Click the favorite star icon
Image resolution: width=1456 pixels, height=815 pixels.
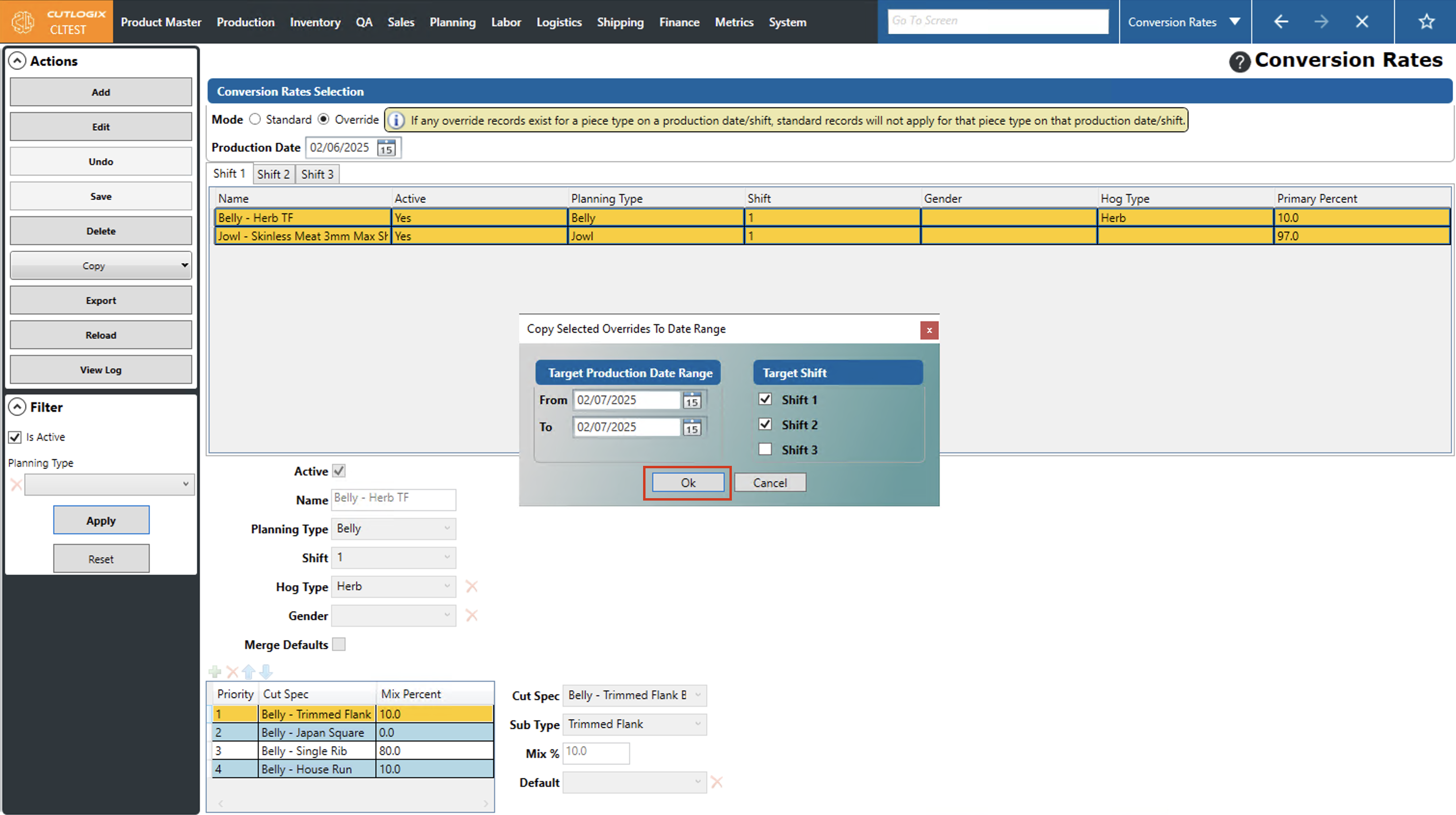tap(1426, 22)
